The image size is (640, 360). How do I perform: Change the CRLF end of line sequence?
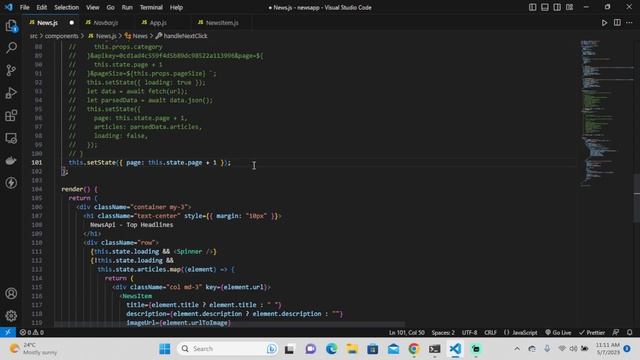pyautogui.click(x=490, y=333)
